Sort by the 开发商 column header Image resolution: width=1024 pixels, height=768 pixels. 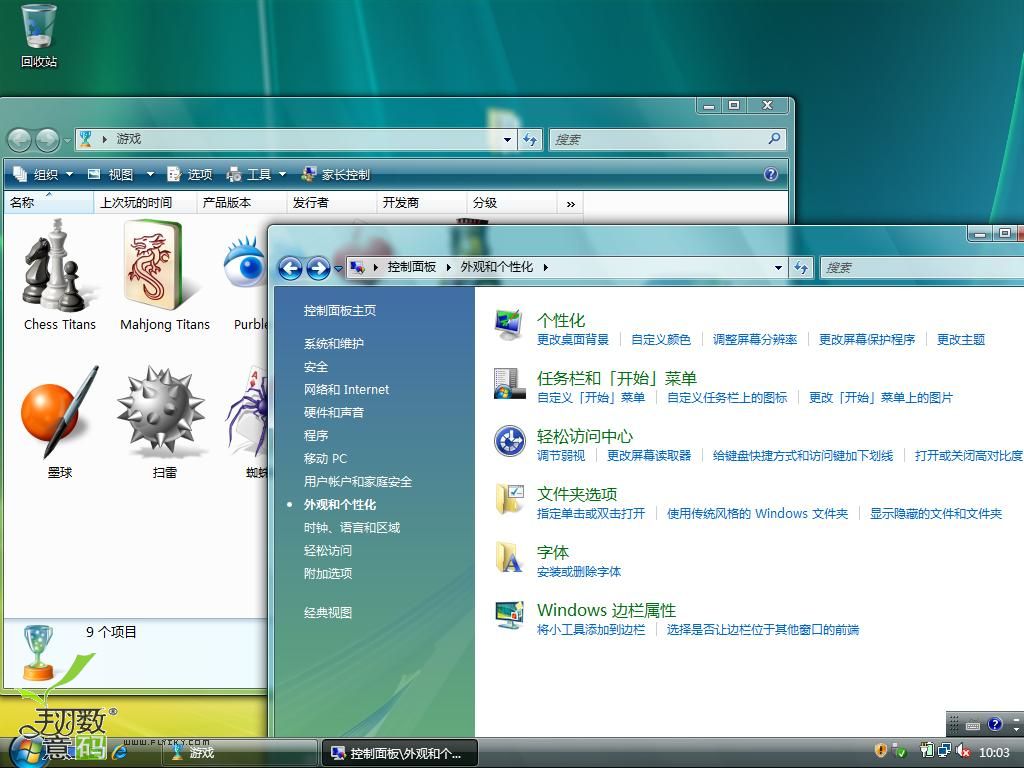(x=422, y=202)
